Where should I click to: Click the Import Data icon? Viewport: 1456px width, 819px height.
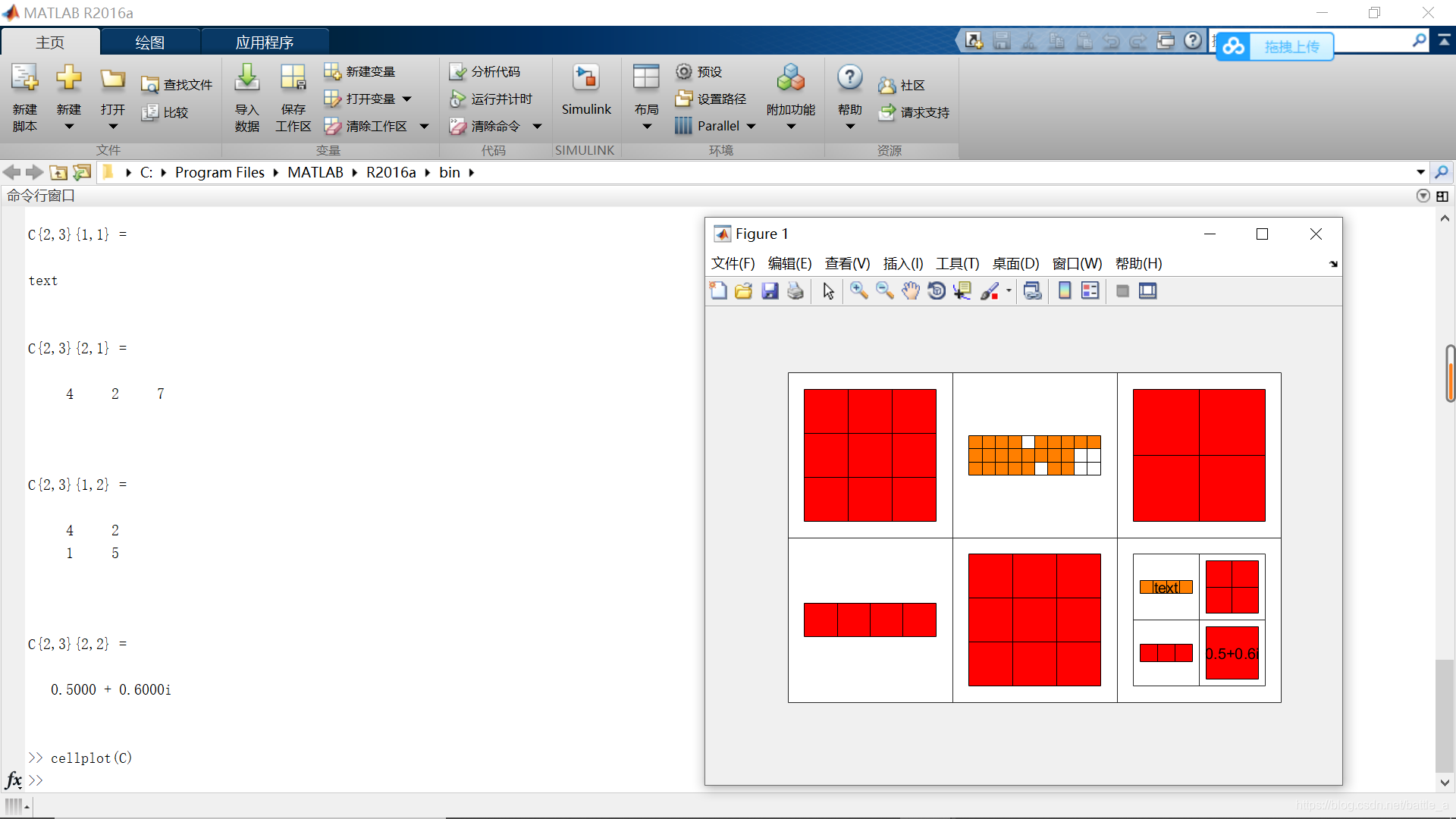(x=247, y=78)
